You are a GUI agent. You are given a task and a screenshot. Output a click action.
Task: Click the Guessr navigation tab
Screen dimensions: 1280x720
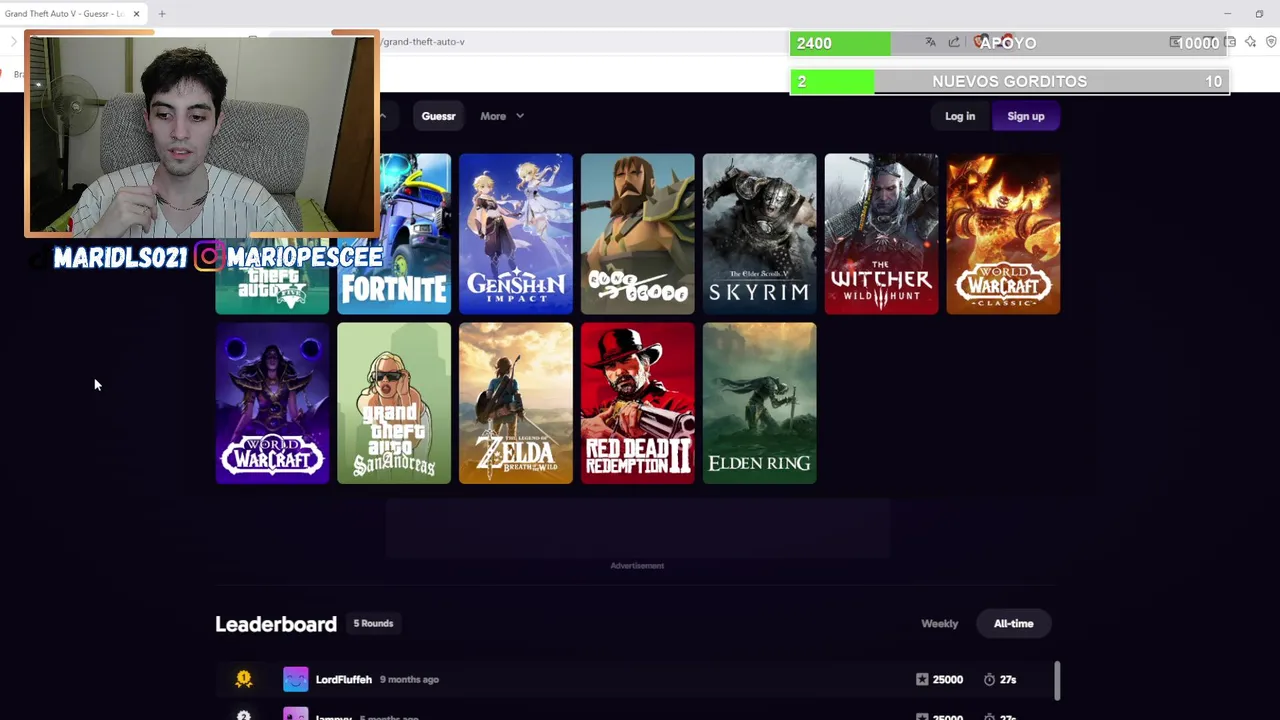point(438,116)
